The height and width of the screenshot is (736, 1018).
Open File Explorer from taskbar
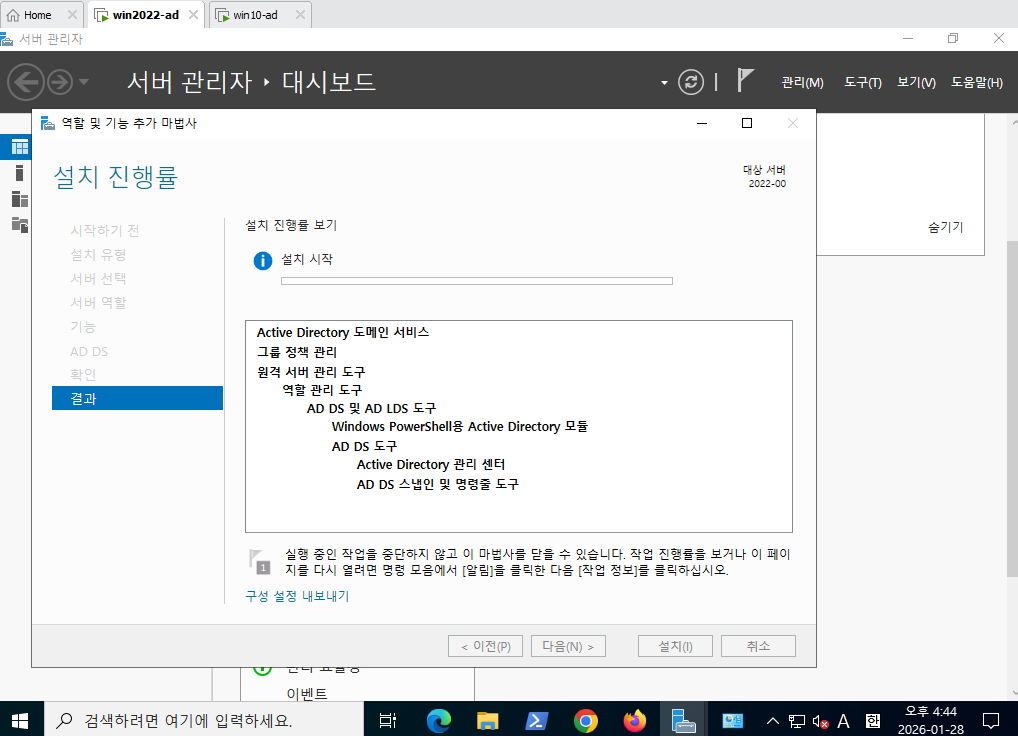pyautogui.click(x=487, y=720)
